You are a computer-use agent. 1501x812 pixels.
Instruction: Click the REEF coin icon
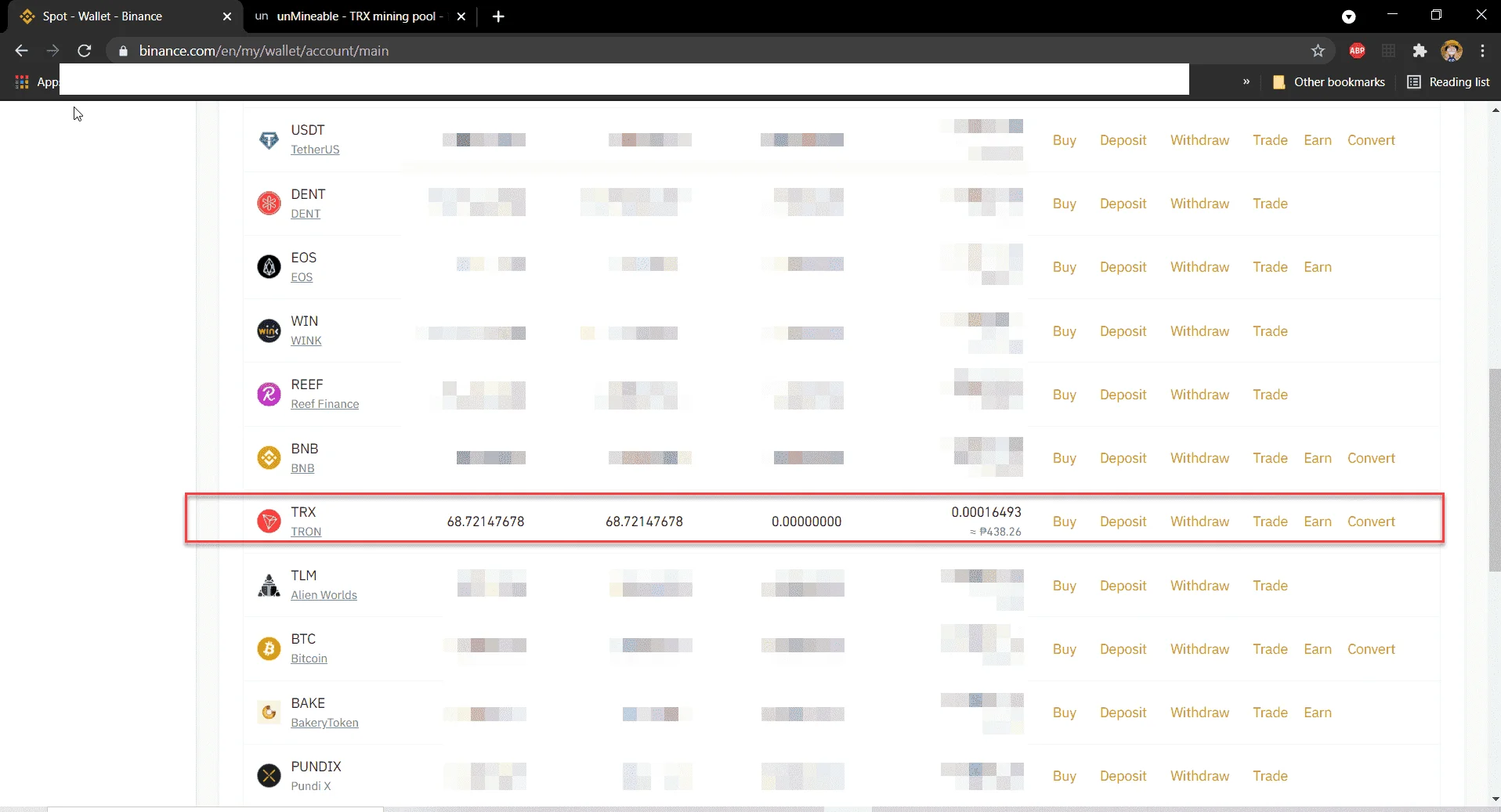tap(269, 394)
